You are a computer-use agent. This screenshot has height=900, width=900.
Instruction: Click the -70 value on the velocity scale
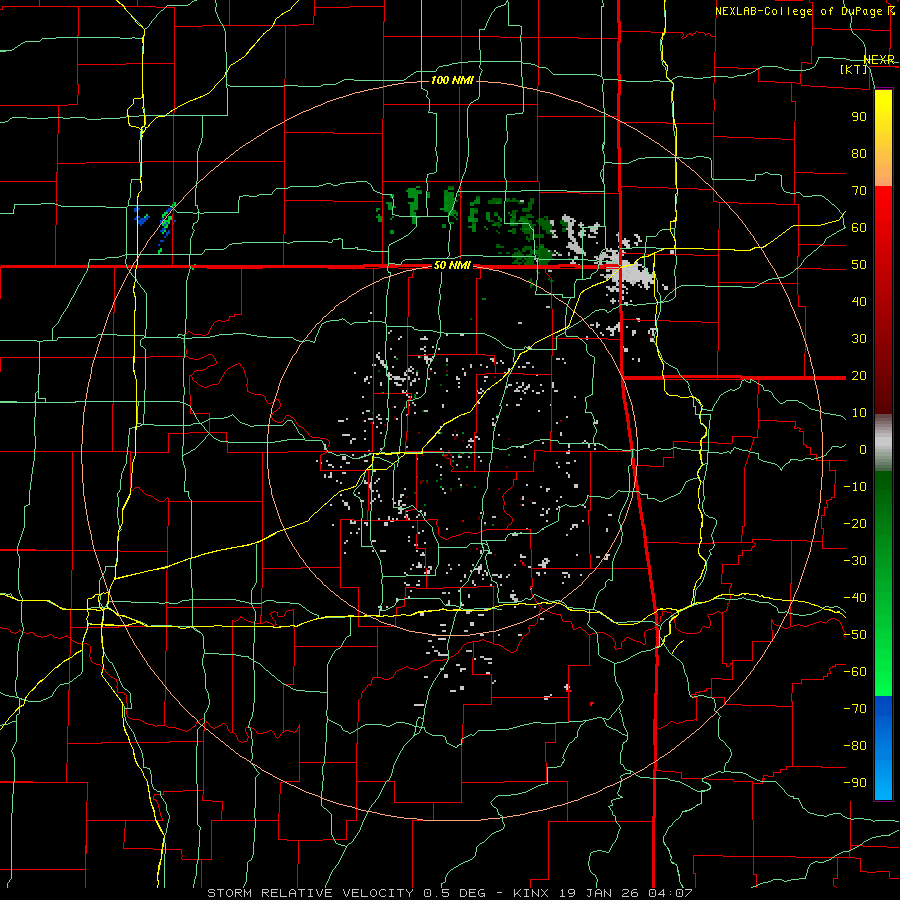click(855, 709)
